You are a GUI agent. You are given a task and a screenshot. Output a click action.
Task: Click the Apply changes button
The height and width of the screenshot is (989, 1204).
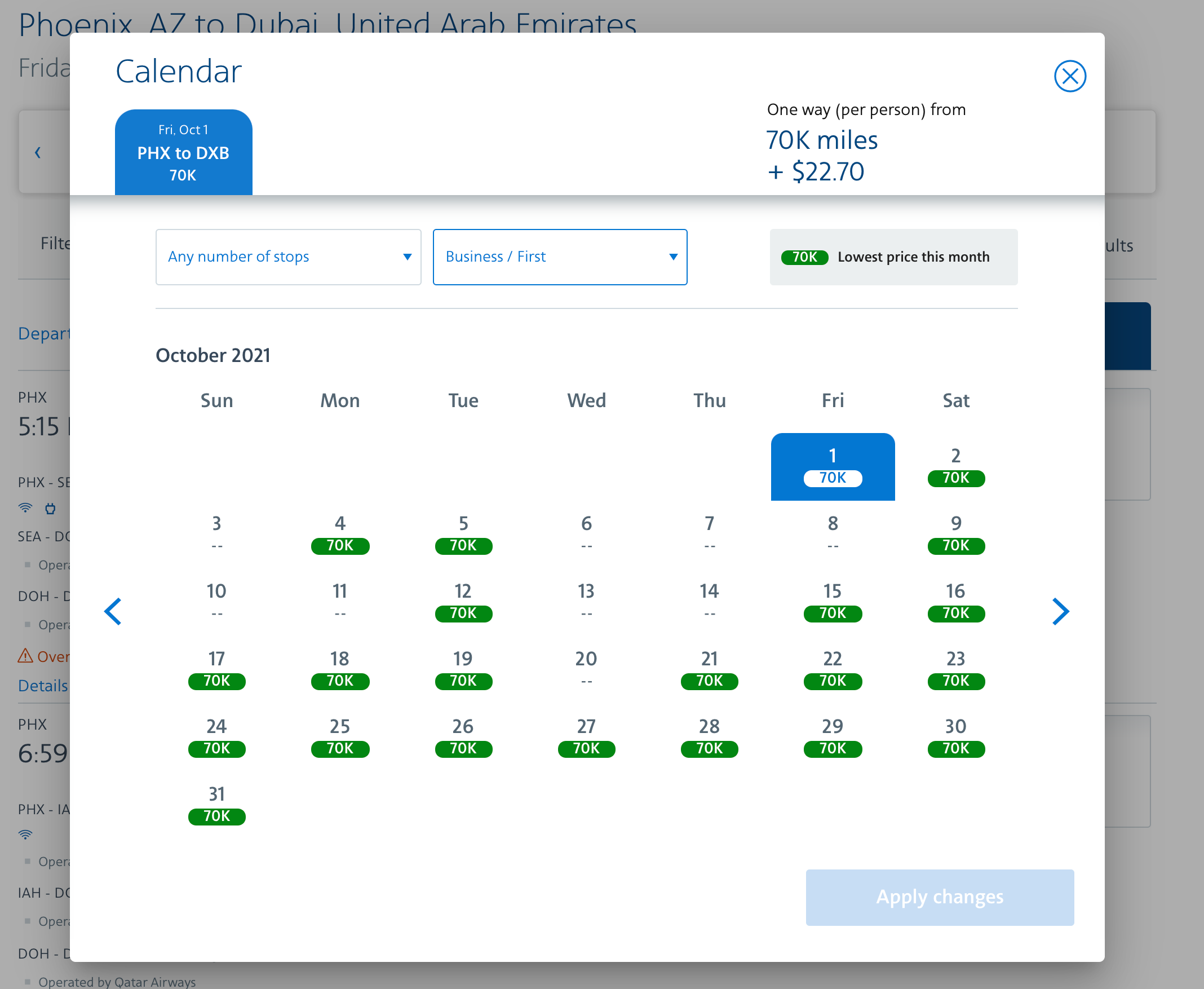point(939,897)
